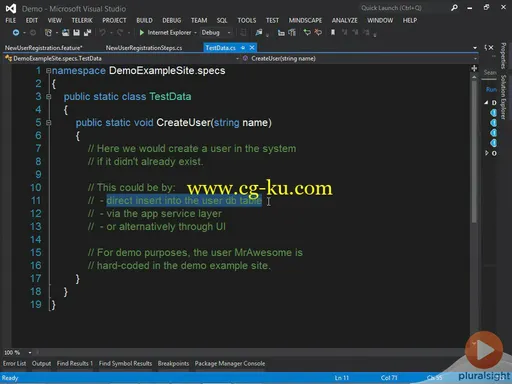Open the DEBUG menu
The height and width of the screenshot is (384, 512).
tap(172, 20)
